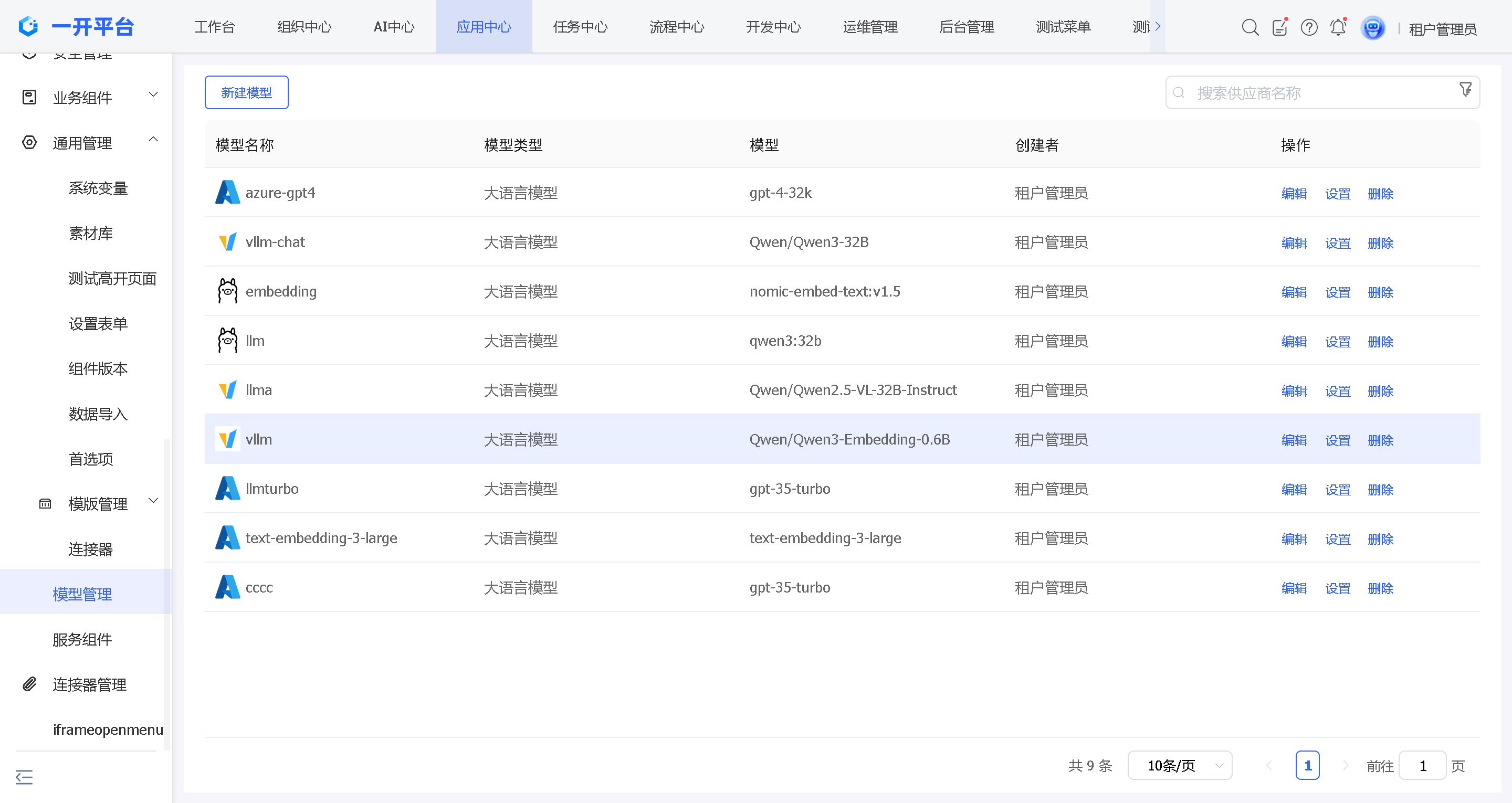Open the note edit icon in header

coord(1279,27)
